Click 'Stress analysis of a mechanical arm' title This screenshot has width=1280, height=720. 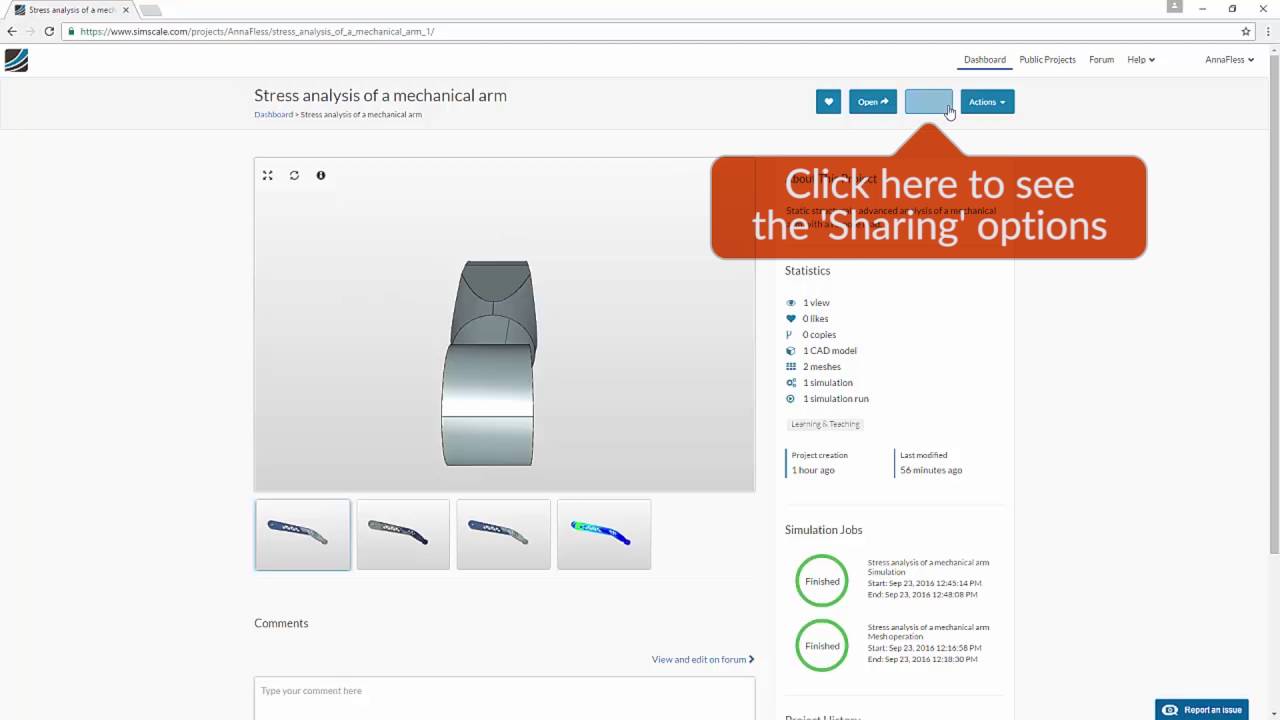(380, 96)
